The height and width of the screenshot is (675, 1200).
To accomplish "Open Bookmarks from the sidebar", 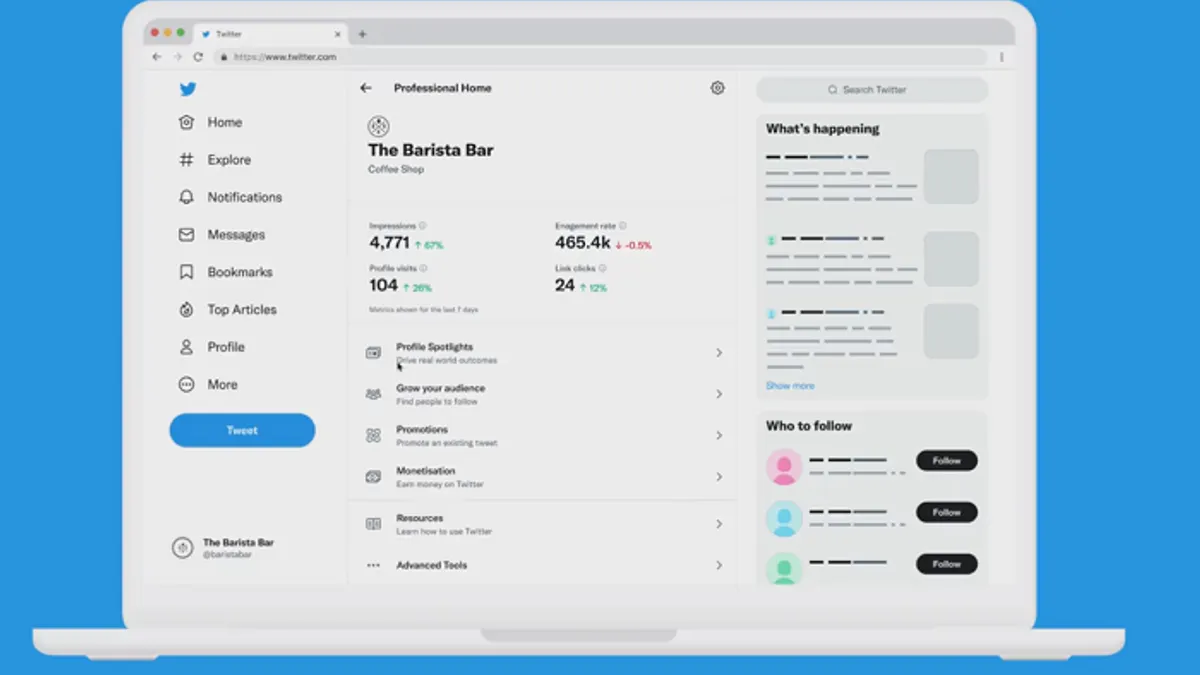I will pos(225,272).
